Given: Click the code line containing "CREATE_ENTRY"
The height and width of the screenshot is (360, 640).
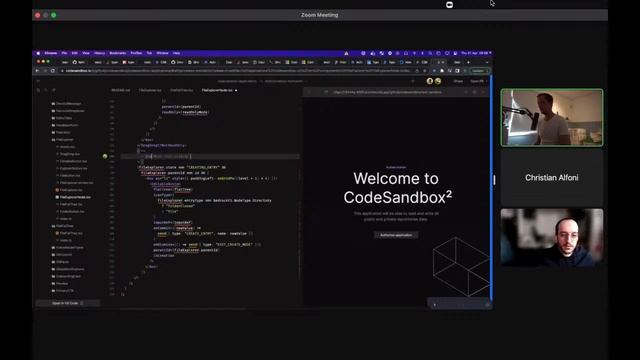Looking at the screenshot, I should point(204,233).
